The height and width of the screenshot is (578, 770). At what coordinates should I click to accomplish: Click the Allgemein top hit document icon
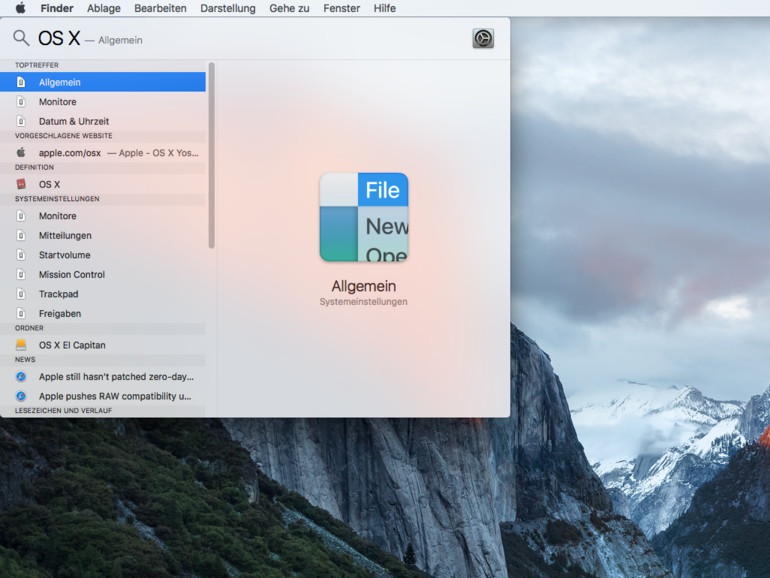(21, 82)
